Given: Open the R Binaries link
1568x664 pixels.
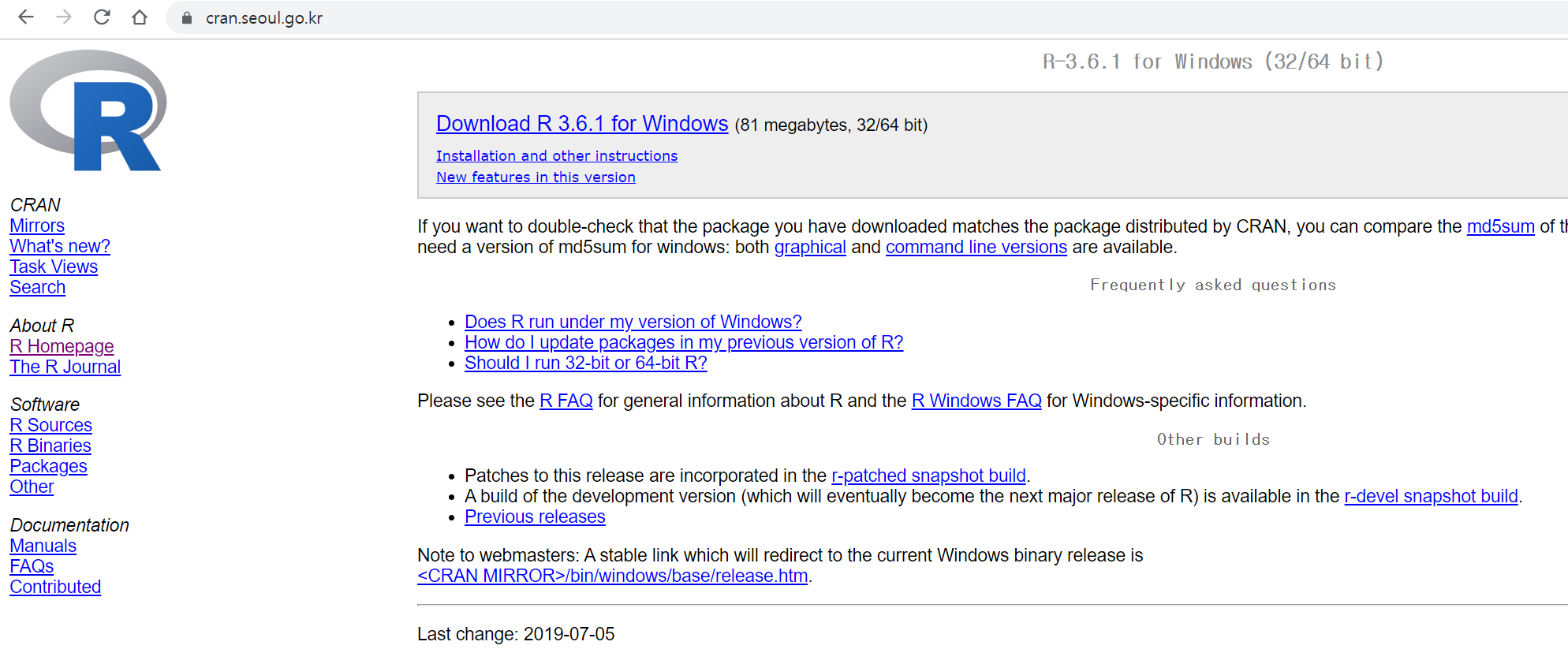Looking at the screenshot, I should coord(50,446).
